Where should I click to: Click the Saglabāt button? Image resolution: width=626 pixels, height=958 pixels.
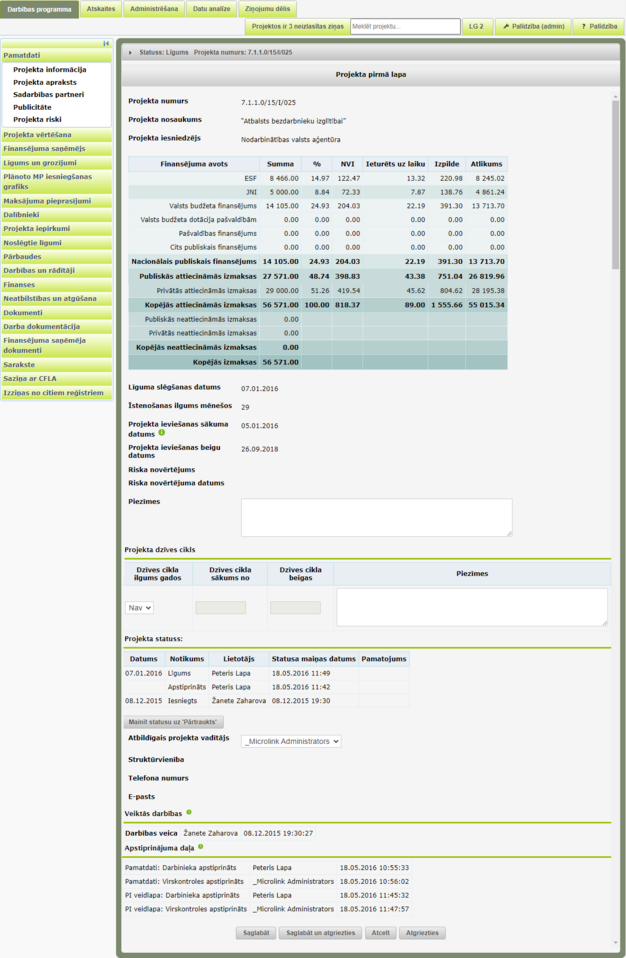[x=256, y=933]
